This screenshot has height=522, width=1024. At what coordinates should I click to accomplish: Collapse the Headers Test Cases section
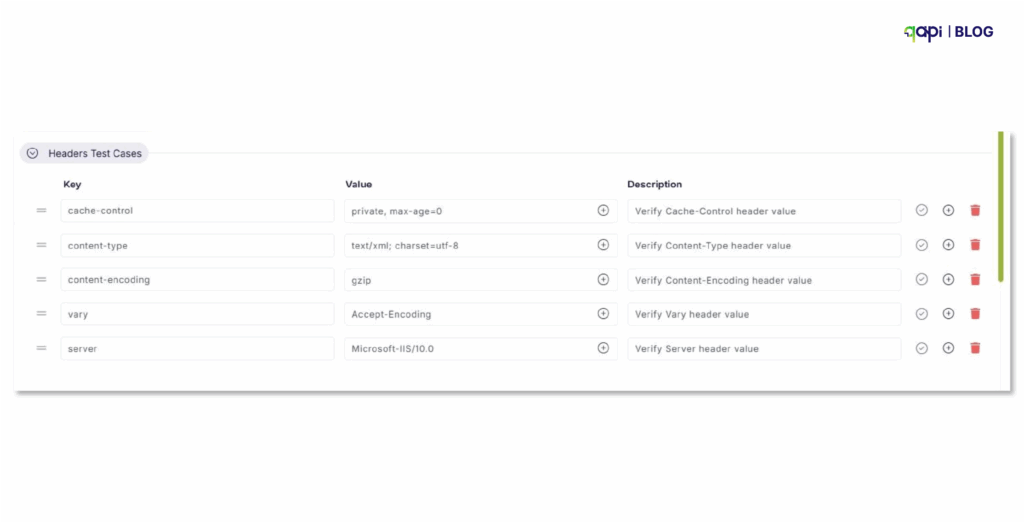32,153
